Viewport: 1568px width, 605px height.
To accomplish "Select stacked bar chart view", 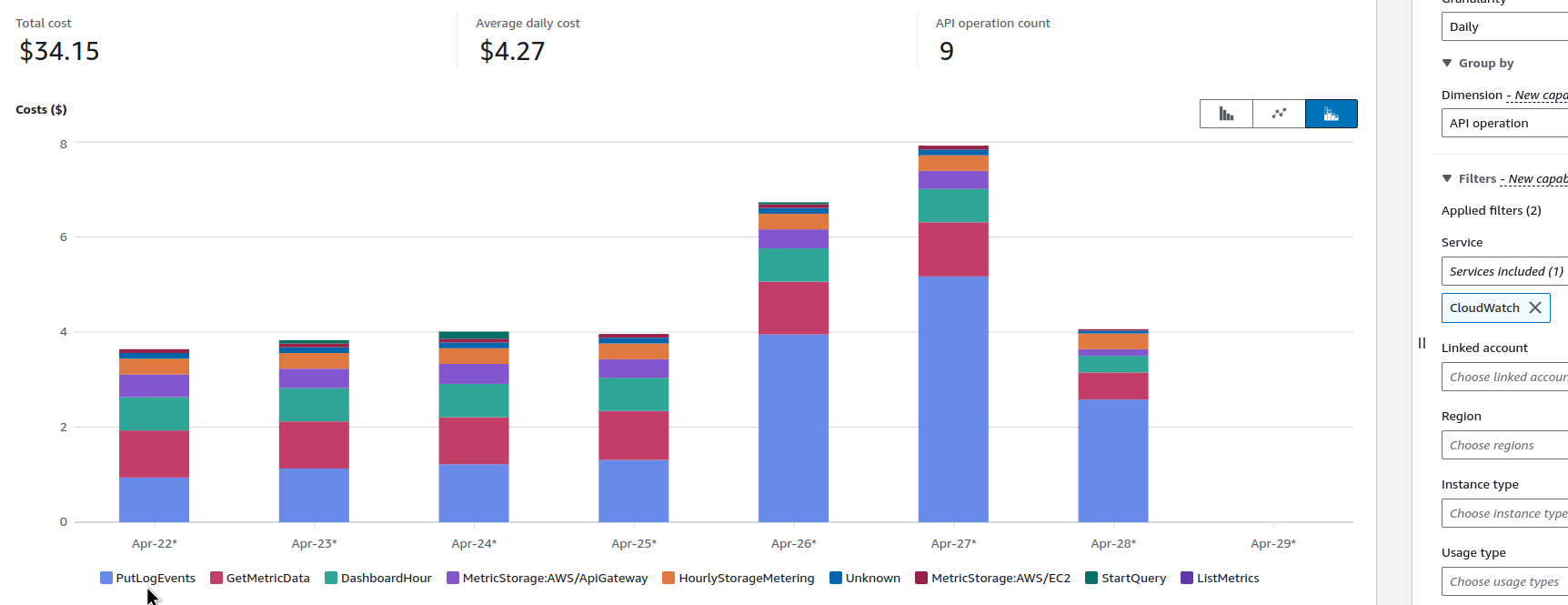I will tap(1332, 114).
